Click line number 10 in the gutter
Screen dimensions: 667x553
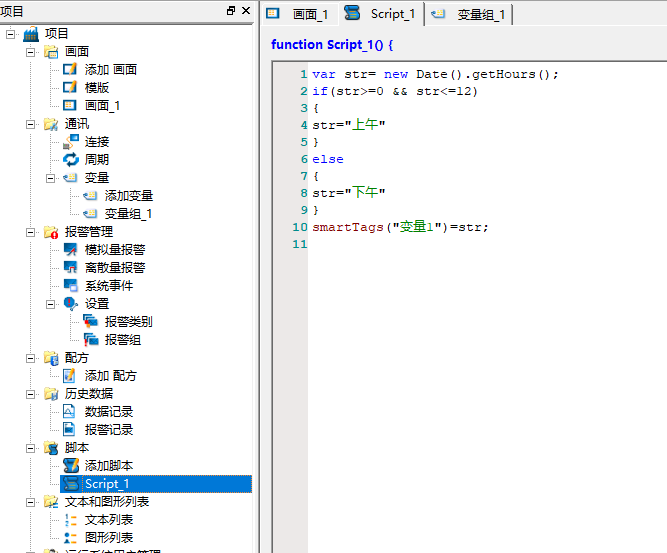click(299, 227)
